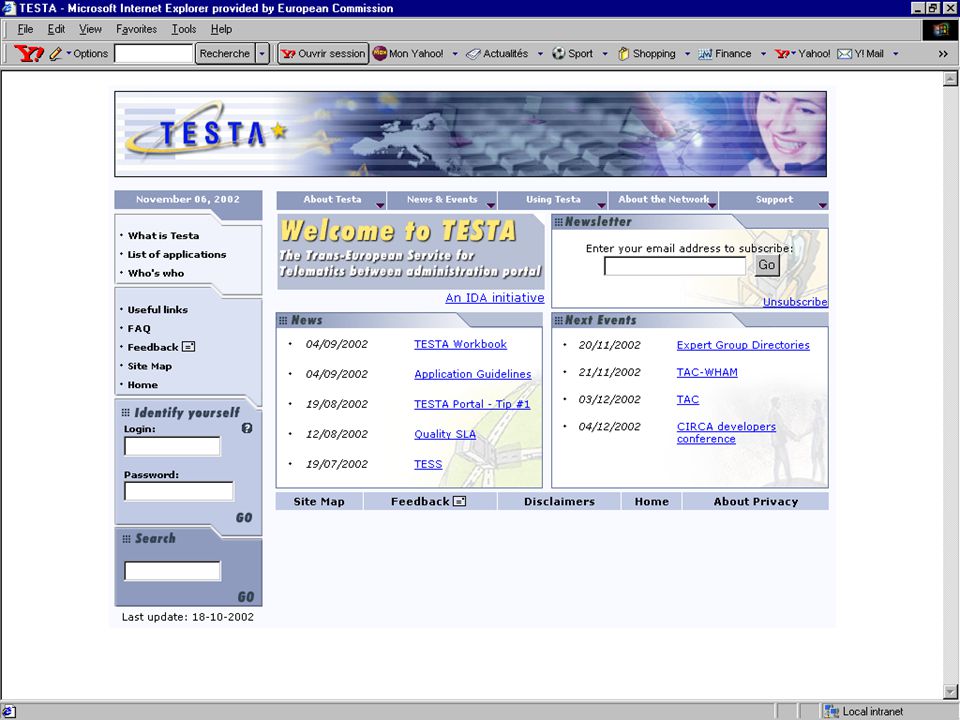Open the Mon Yahoo! icon button
960x720 pixels.
coord(380,53)
